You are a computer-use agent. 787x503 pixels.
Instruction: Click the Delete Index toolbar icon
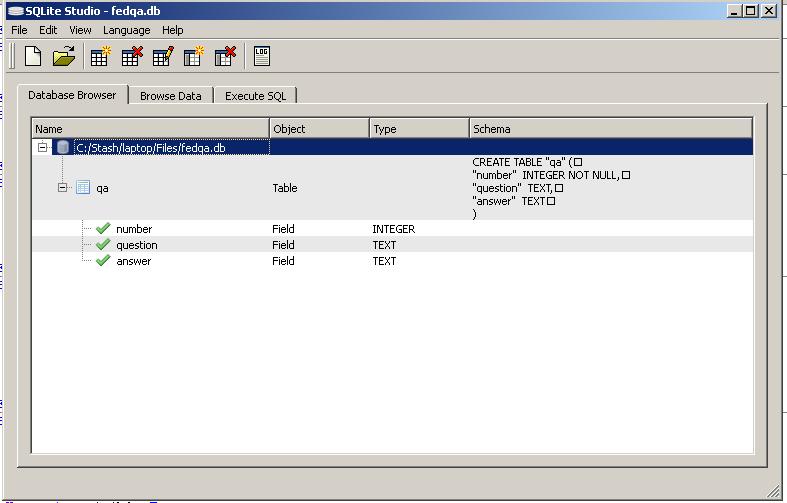pyautogui.click(x=225, y=56)
